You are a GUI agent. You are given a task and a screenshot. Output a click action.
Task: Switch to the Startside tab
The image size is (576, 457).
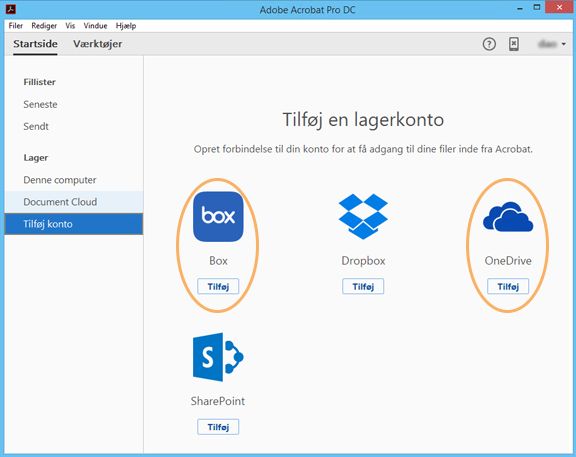pyautogui.click(x=35, y=44)
